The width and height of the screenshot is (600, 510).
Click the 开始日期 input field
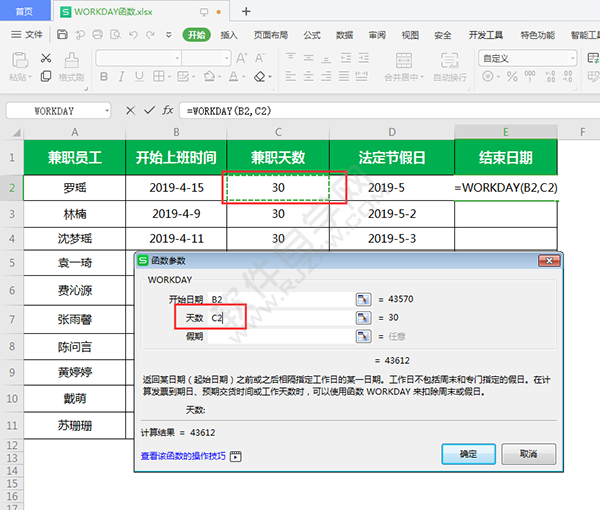tap(281, 299)
